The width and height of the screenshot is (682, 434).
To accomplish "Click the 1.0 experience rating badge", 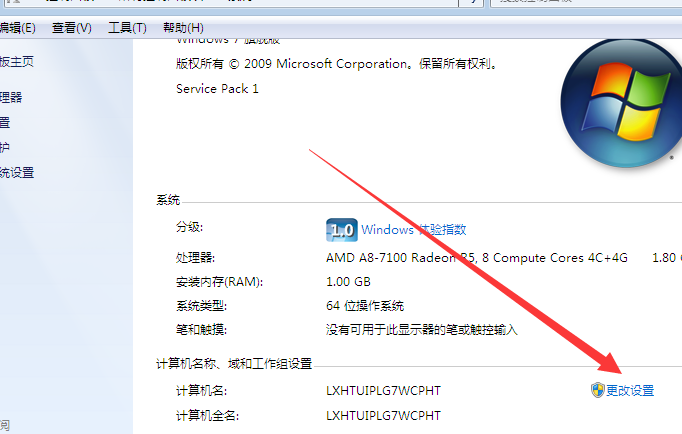I will tap(342, 230).
